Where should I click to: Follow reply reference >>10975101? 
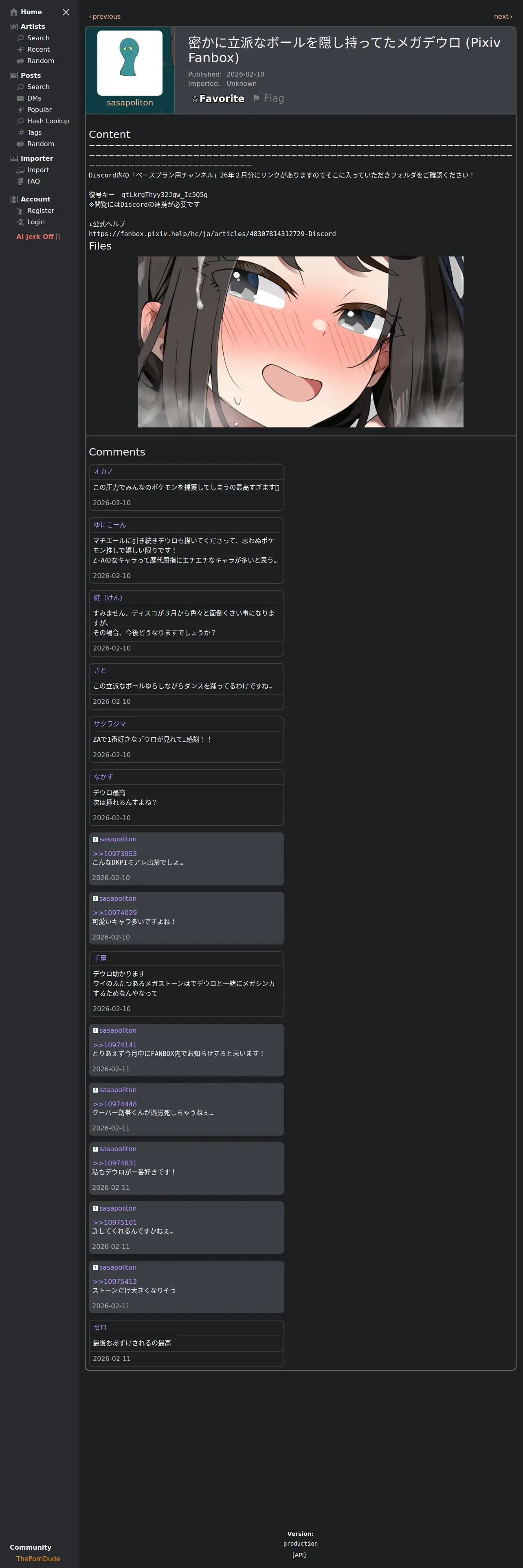[114, 1222]
